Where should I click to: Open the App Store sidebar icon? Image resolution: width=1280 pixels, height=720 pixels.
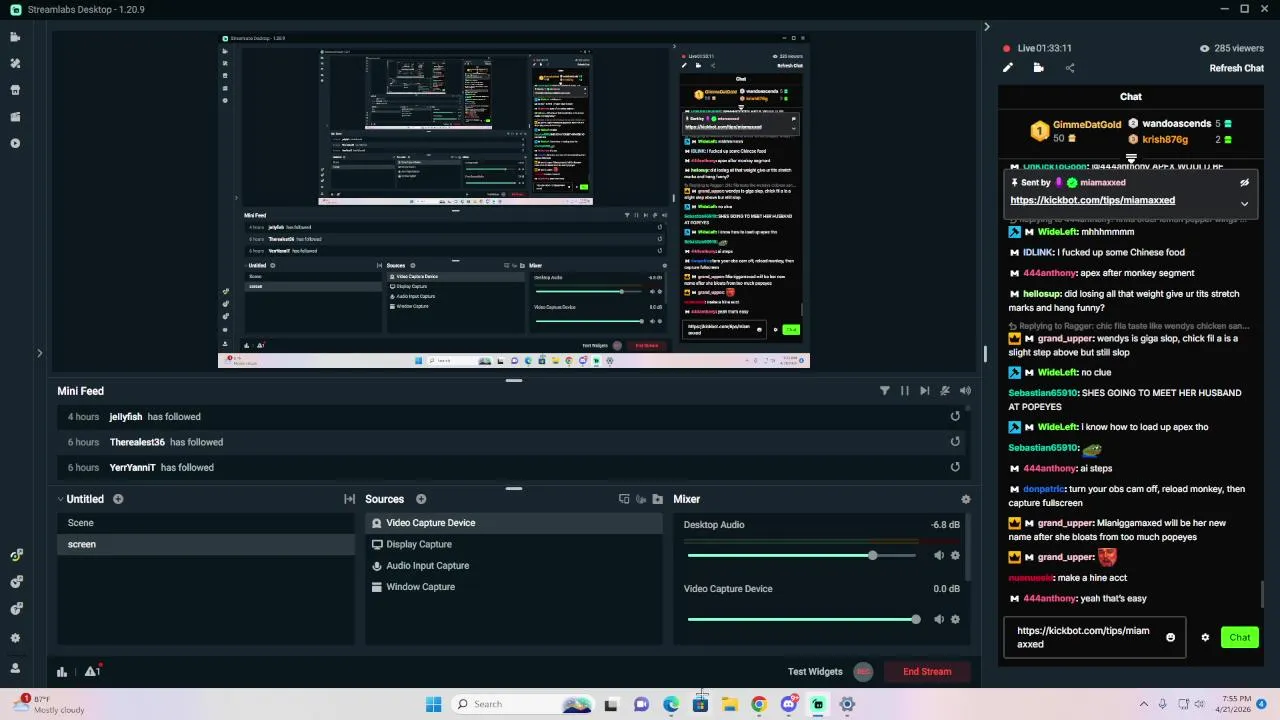point(15,90)
